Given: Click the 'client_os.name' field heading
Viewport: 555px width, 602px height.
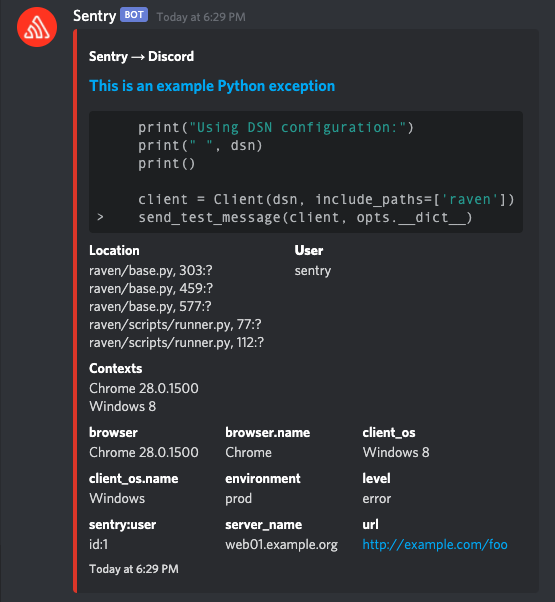Looking at the screenshot, I should [134, 479].
